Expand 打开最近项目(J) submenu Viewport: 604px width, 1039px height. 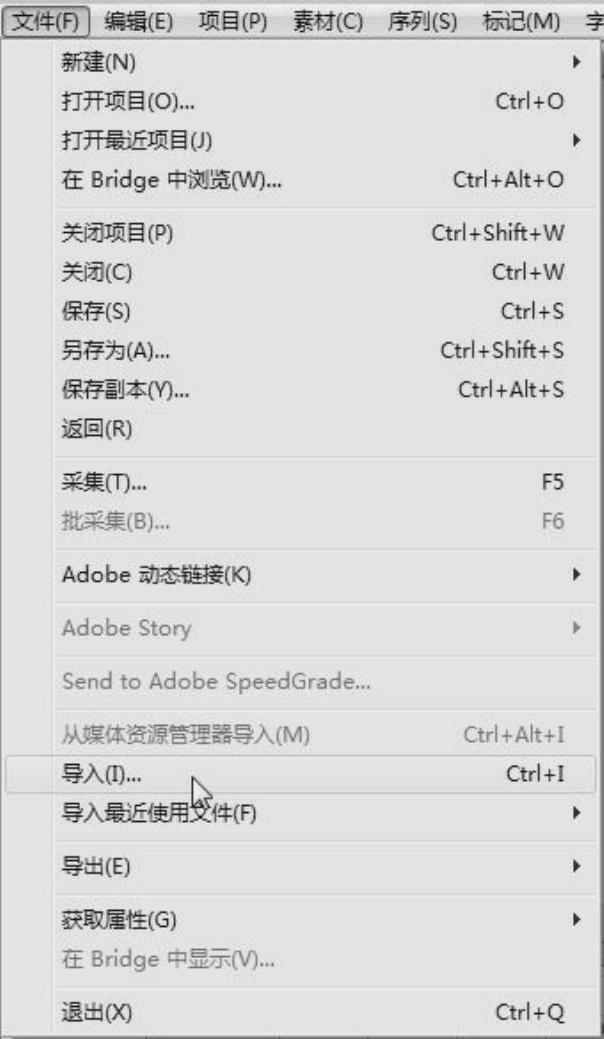click(x=136, y=140)
